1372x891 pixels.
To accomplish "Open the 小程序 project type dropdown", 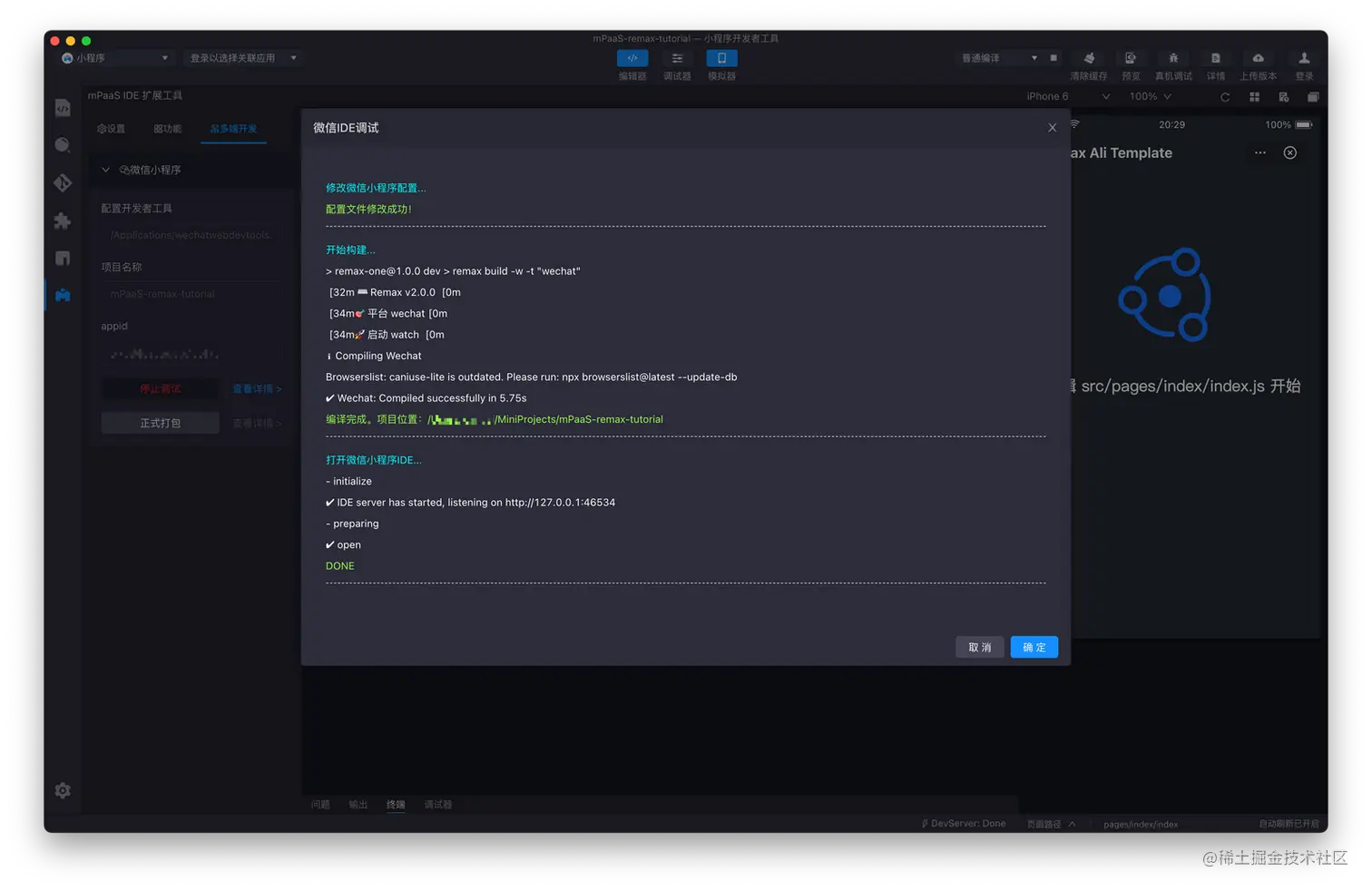I will click(115, 58).
